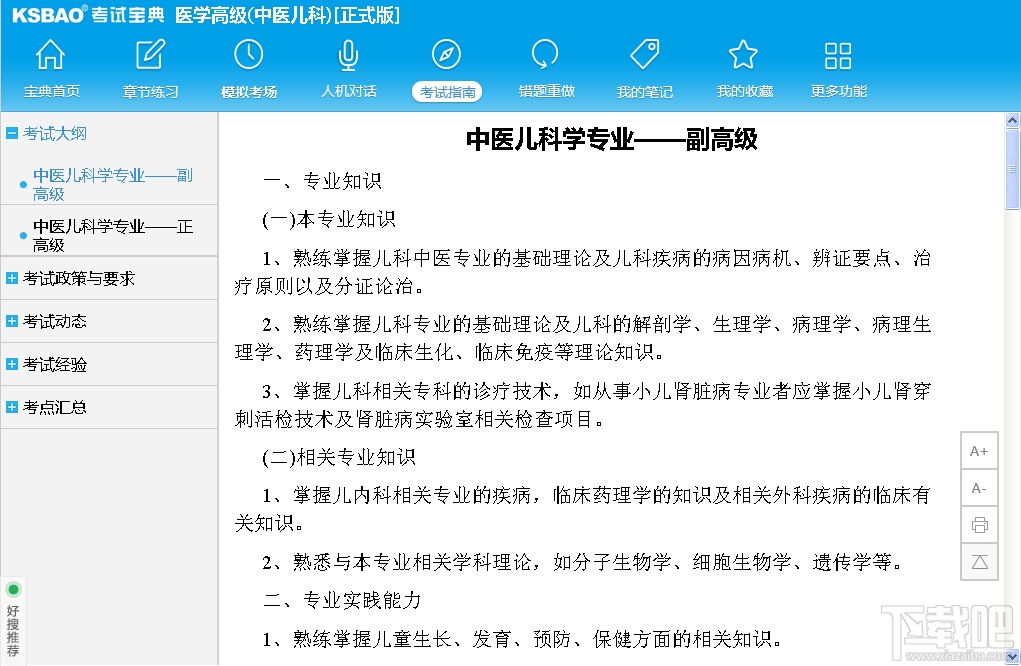Open 我的收藏 star icon
The width and height of the screenshot is (1021, 666).
tap(744, 55)
